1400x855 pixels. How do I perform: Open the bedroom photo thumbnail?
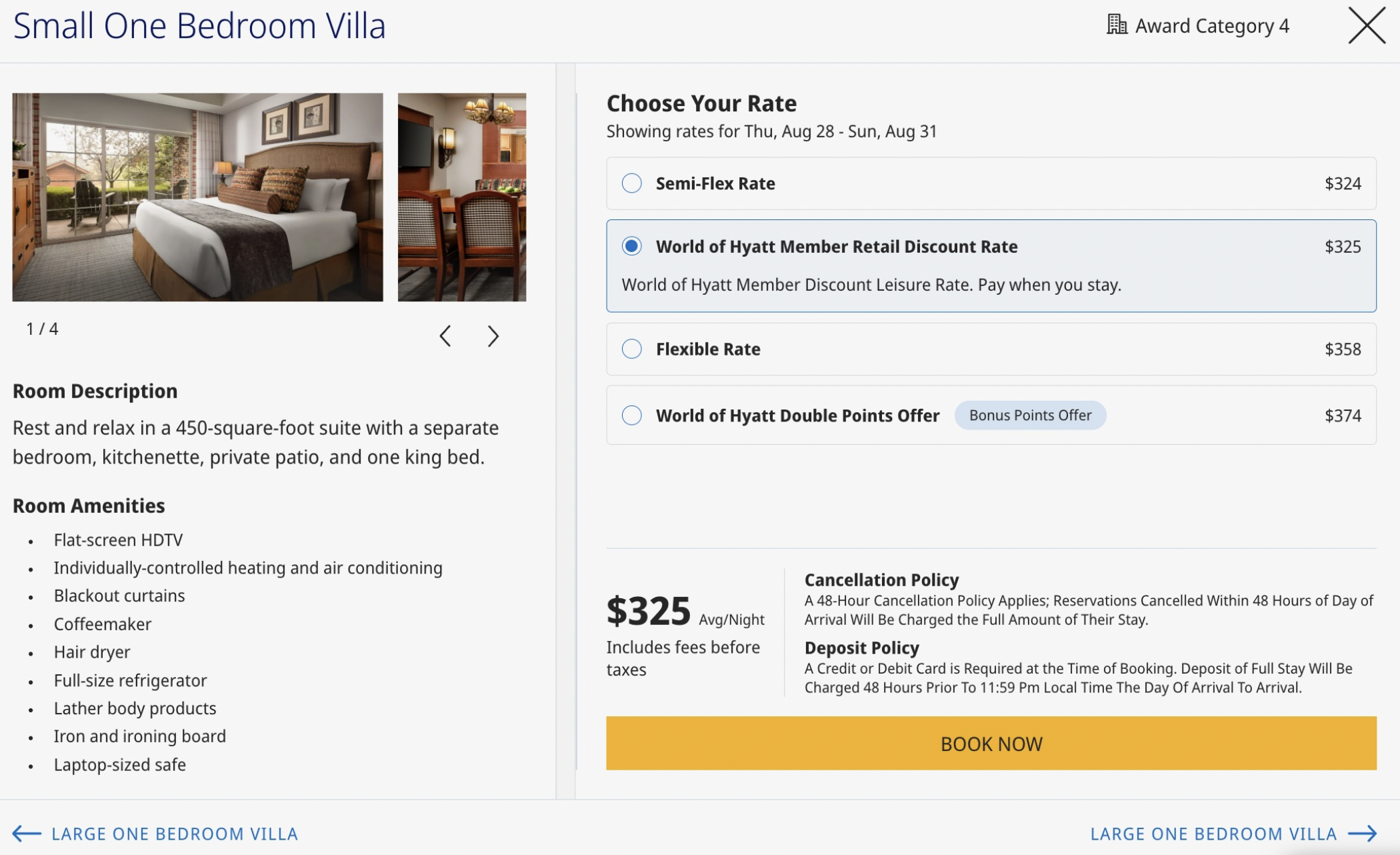pyautogui.click(x=197, y=197)
